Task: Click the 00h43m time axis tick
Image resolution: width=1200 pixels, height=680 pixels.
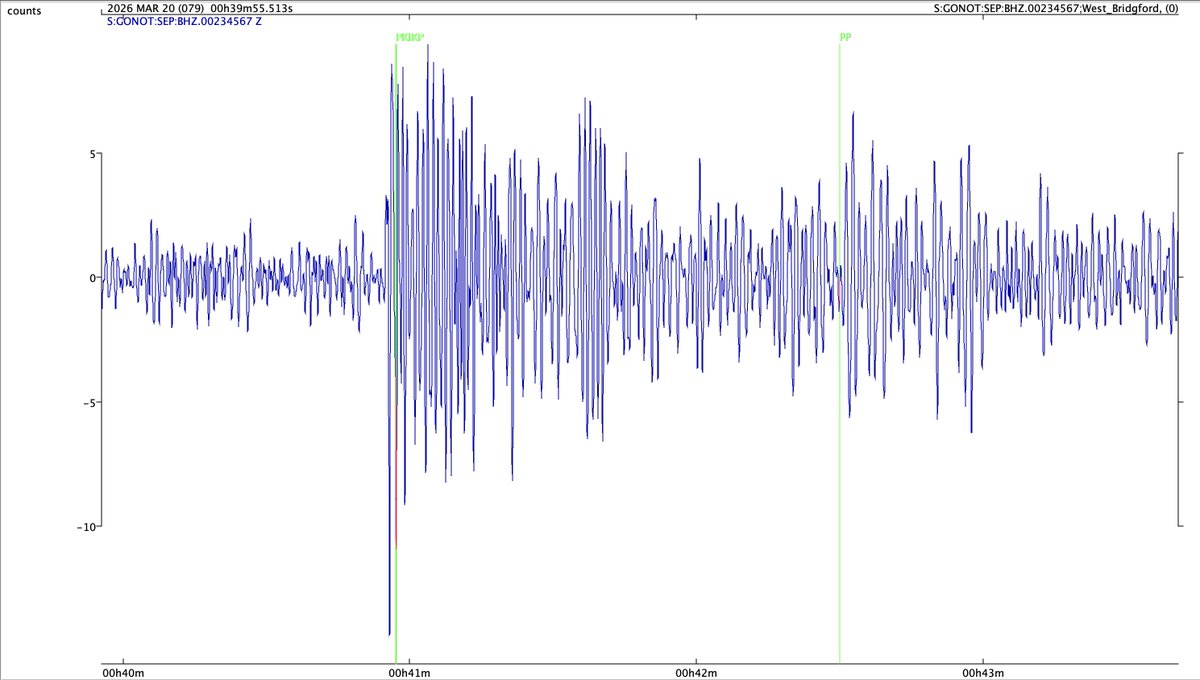Action: 983,672
